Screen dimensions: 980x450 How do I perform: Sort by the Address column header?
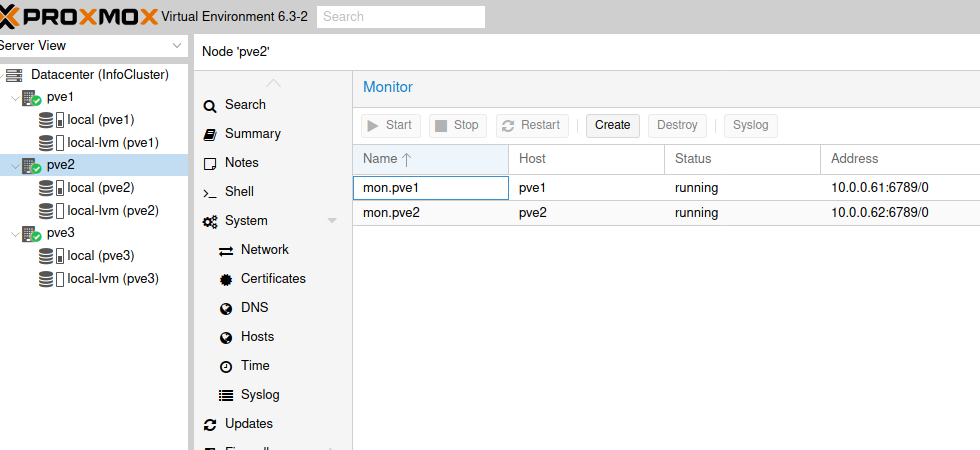pyautogui.click(x=900, y=159)
